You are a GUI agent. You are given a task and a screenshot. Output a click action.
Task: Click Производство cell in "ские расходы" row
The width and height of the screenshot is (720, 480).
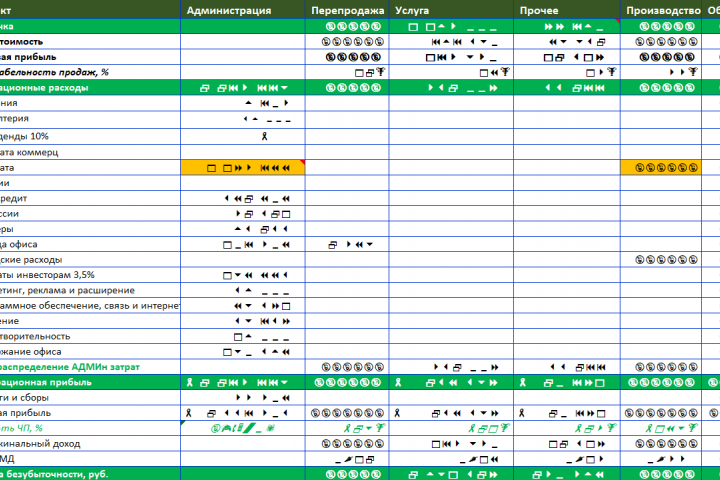point(661,260)
